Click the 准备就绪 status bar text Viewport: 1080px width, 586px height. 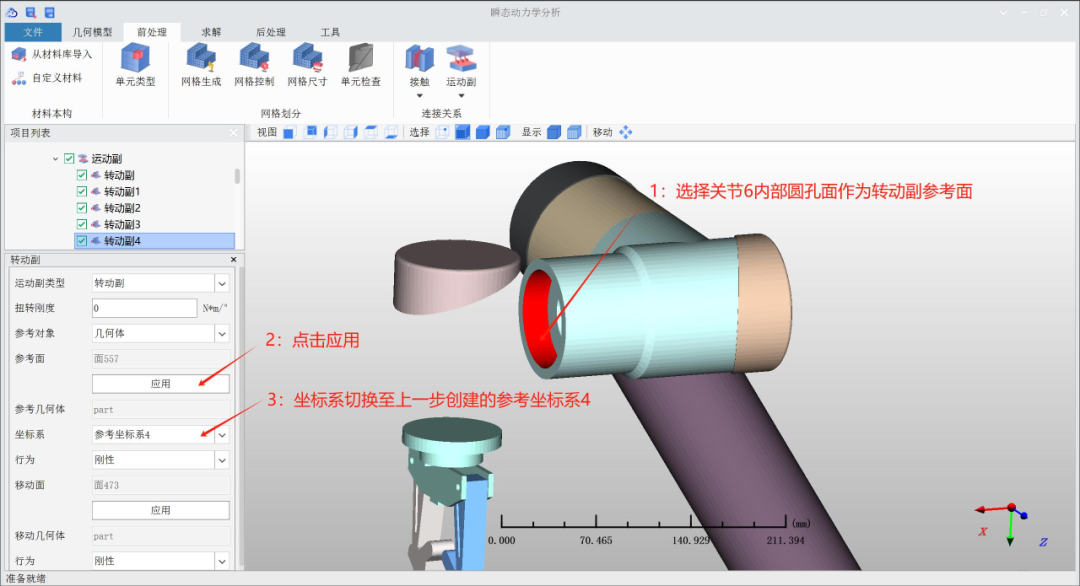coord(26,578)
